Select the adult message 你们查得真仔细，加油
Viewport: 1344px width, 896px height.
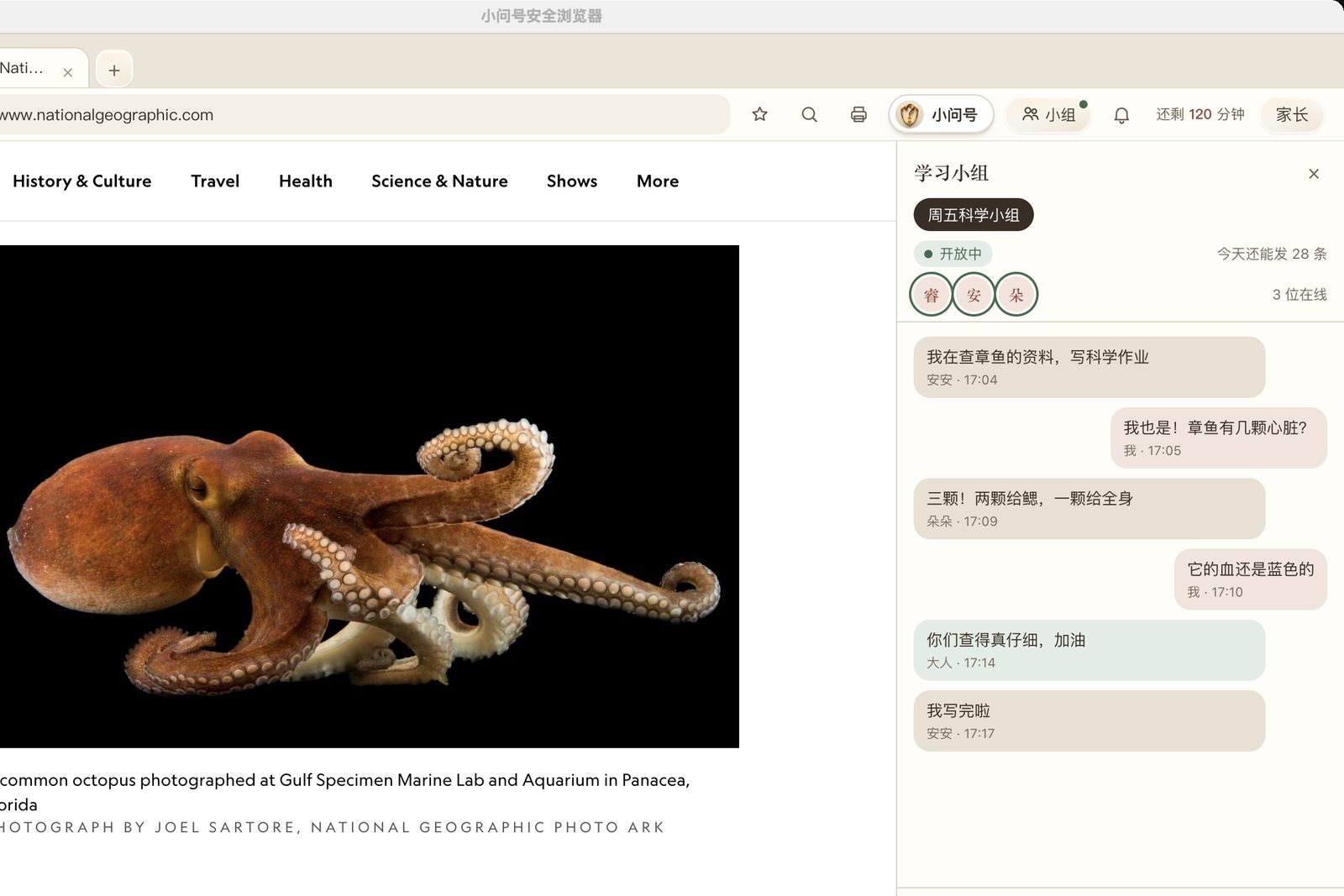[1089, 650]
